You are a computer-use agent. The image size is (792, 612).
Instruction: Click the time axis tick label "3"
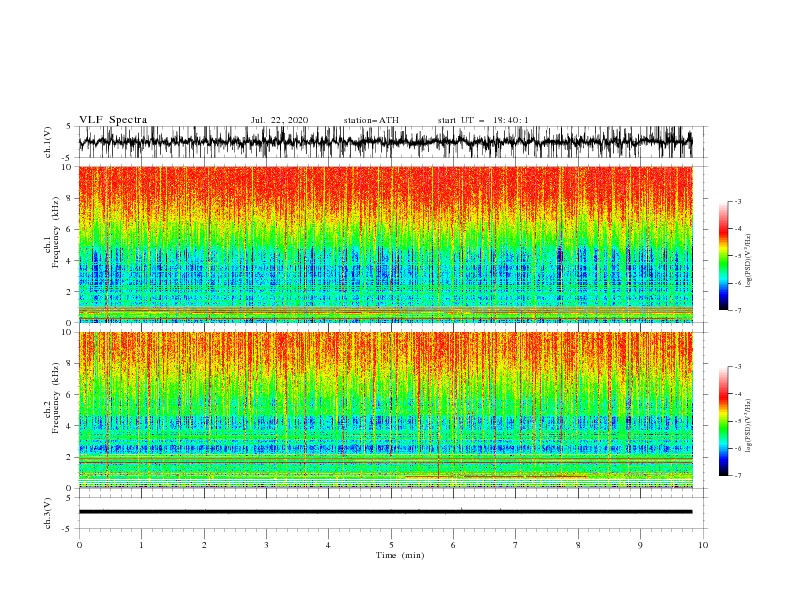(x=266, y=545)
